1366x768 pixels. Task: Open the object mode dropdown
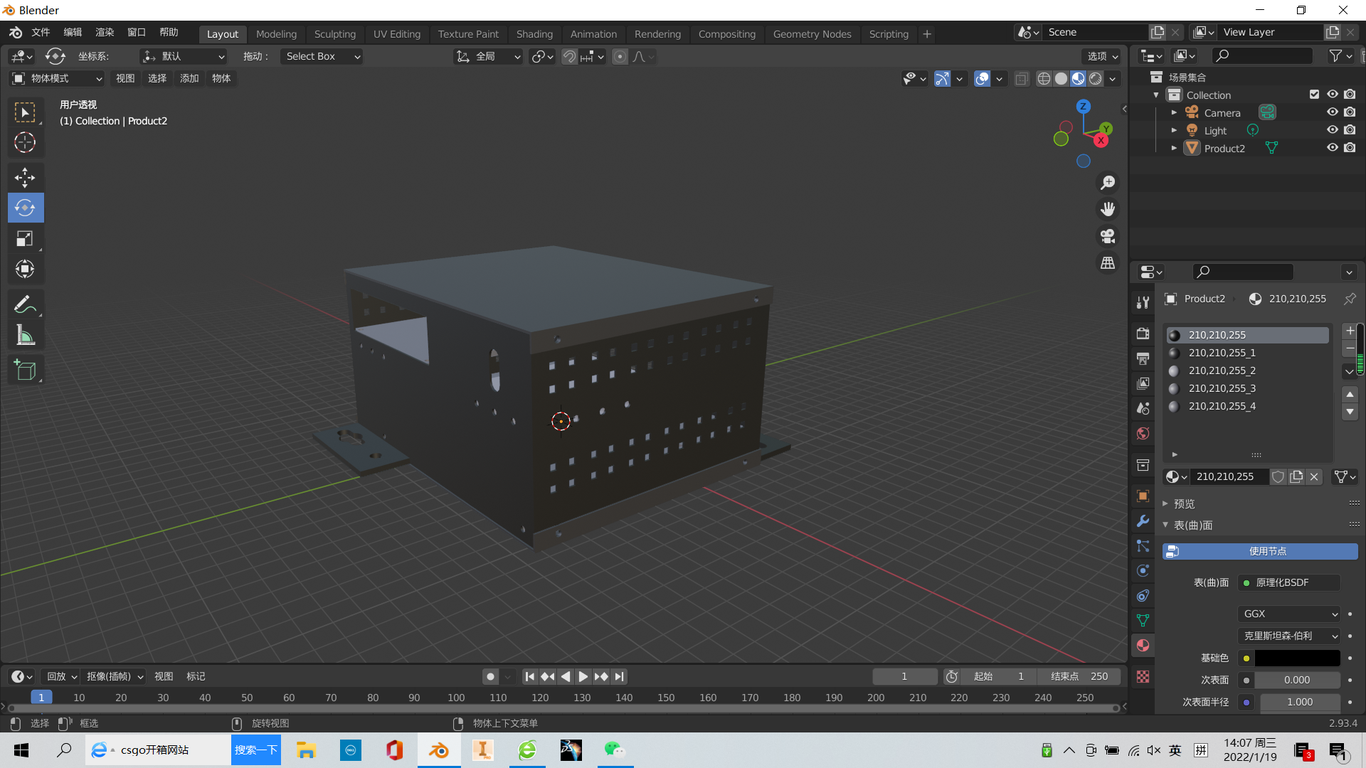(x=57, y=79)
